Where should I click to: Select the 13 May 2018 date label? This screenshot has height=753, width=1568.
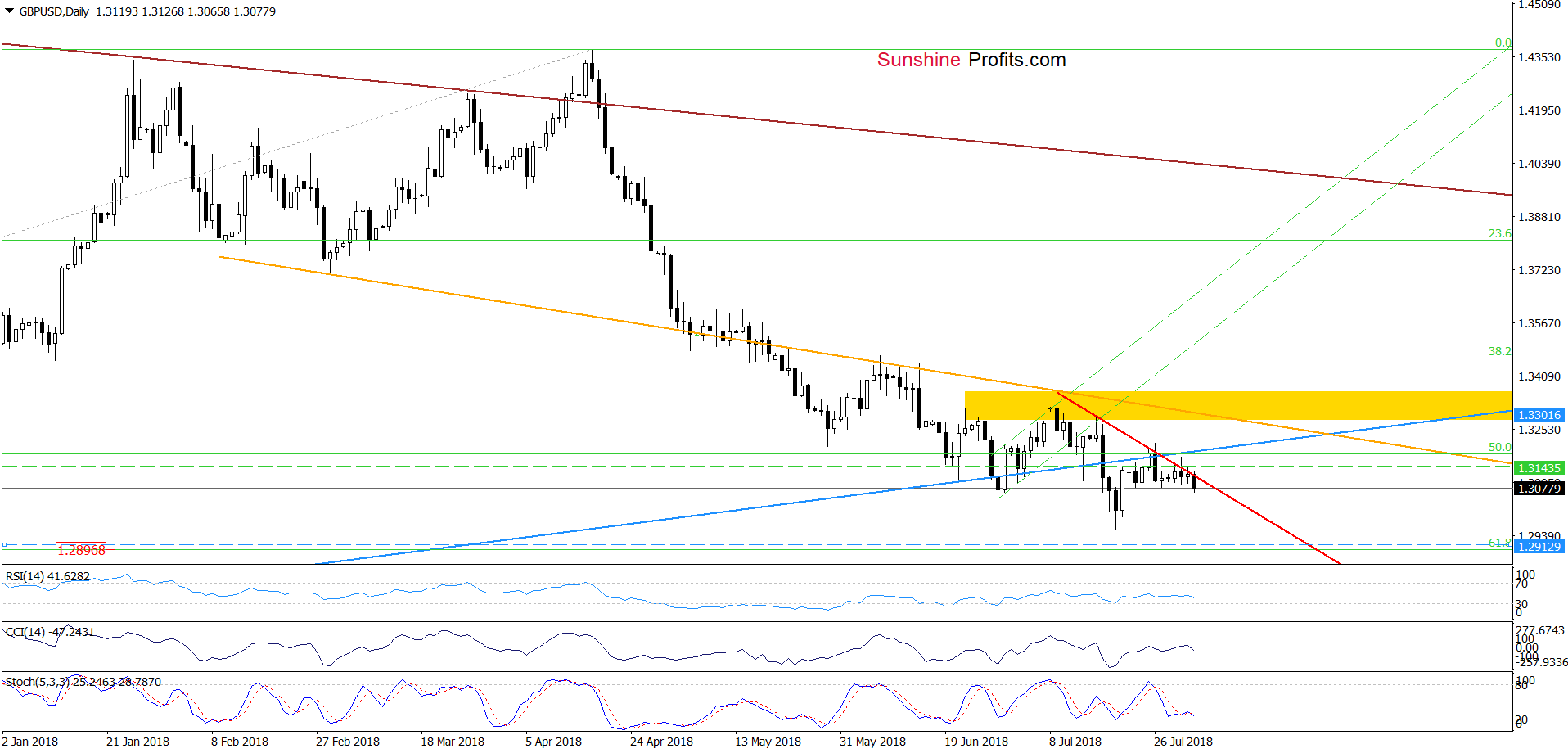(x=768, y=742)
